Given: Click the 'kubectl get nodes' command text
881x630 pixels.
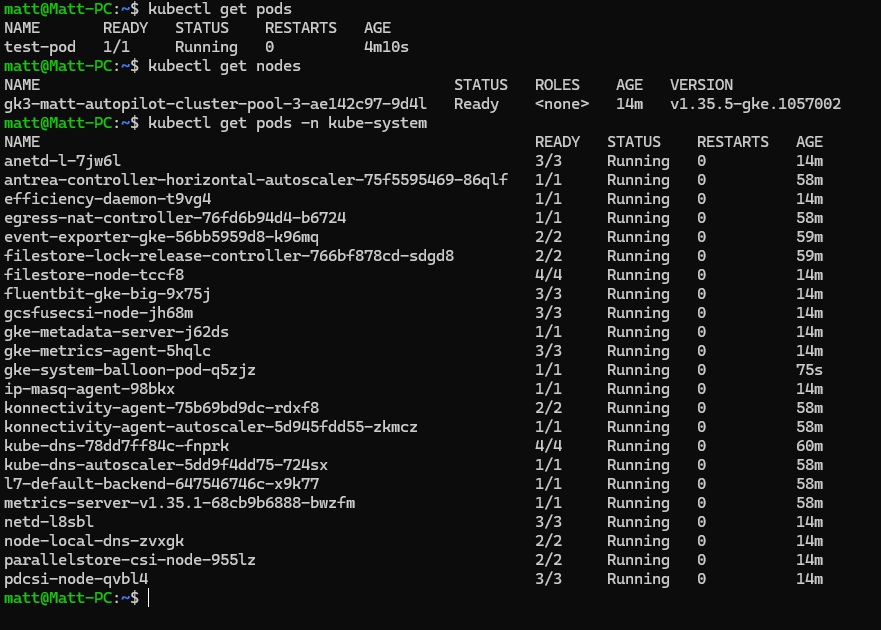Looking at the screenshot, I should 224,66.
